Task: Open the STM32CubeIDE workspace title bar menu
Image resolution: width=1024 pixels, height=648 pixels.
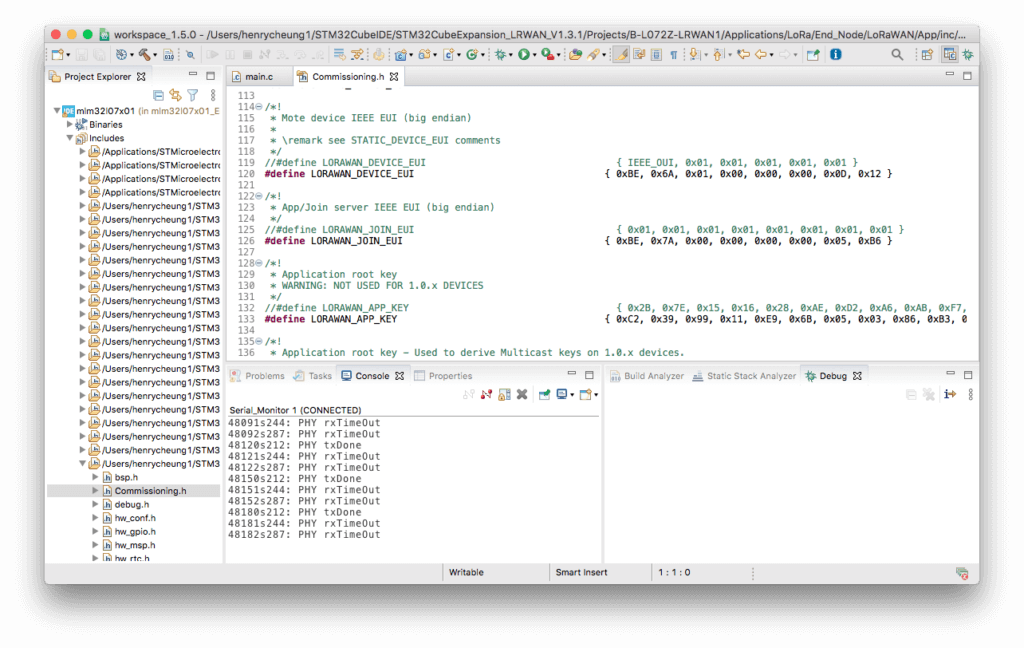Action: (300, 33)
